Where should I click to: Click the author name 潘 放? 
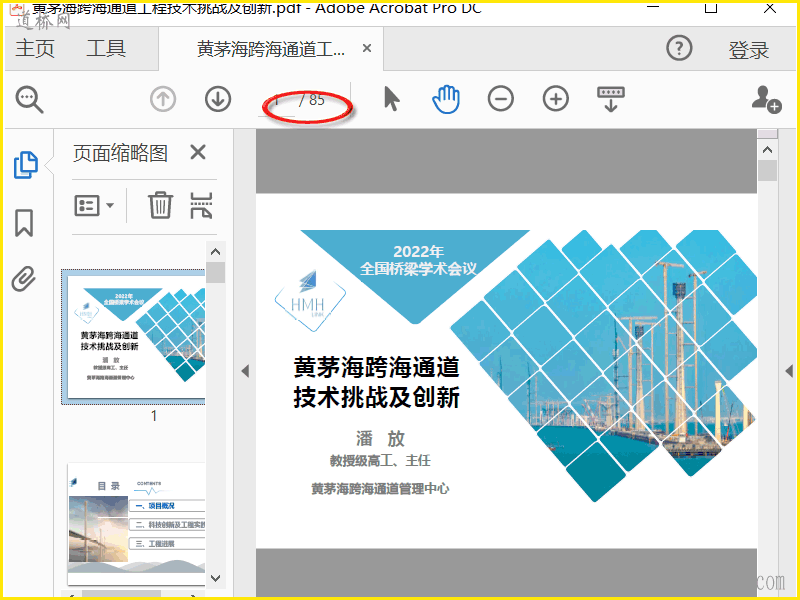click(x=380, y=438)
